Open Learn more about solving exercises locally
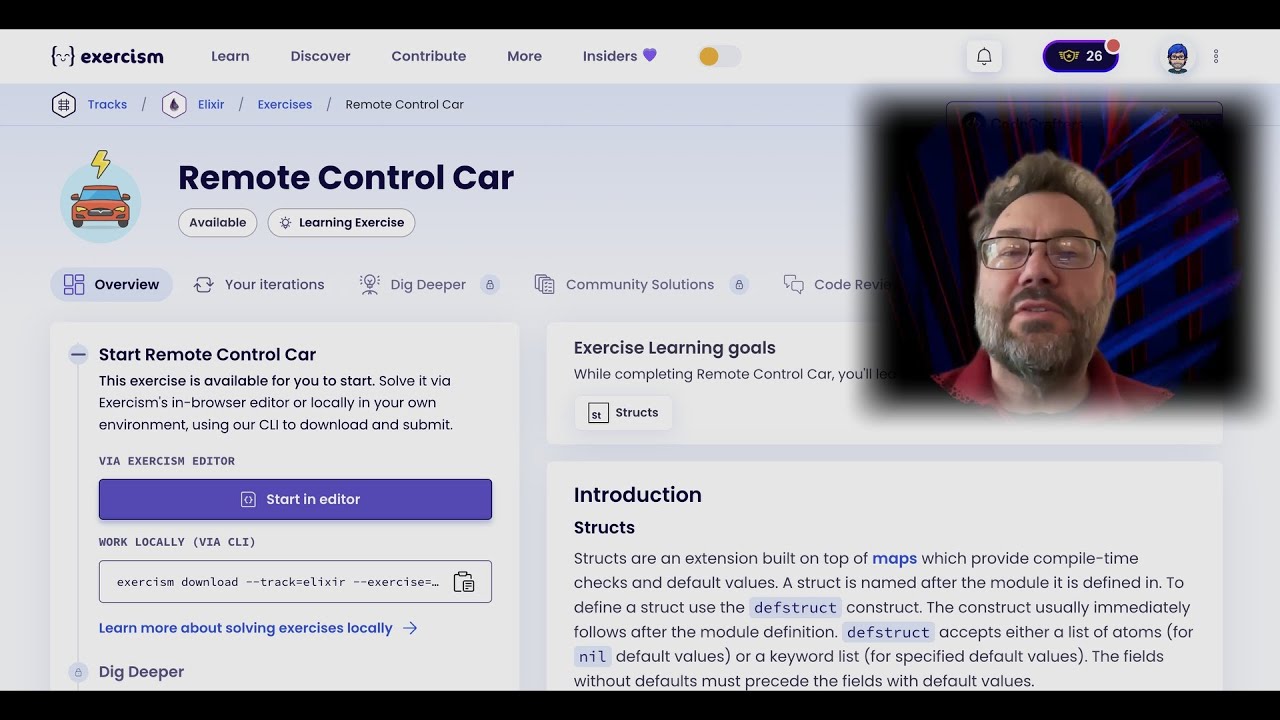Image resolution: width=1280 pixels, height=720 pixels. pos(258,628)
